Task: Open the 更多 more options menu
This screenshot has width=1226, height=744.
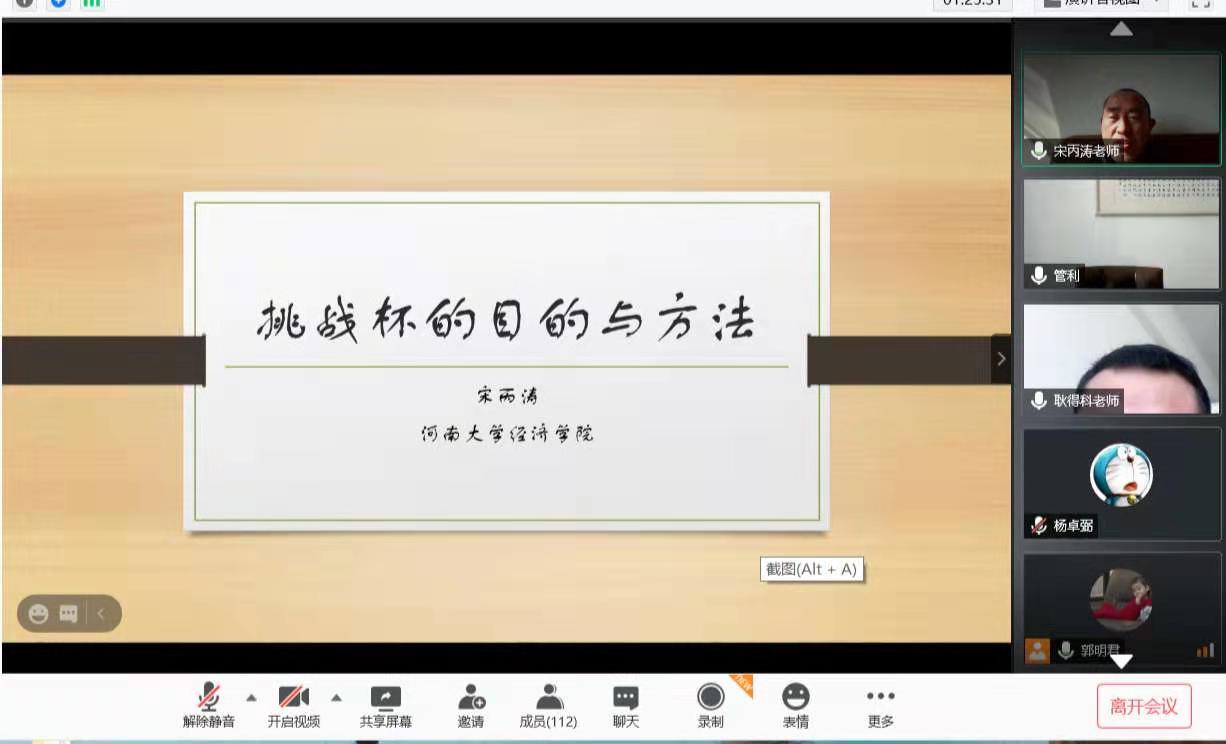Action: [880, 705]
